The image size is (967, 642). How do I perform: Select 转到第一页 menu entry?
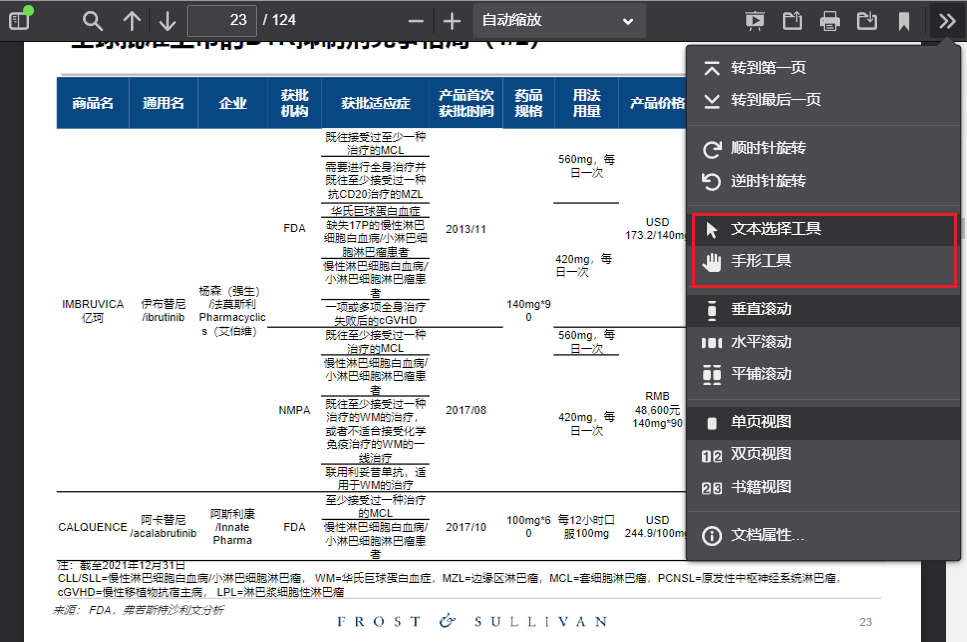(823, 68)
